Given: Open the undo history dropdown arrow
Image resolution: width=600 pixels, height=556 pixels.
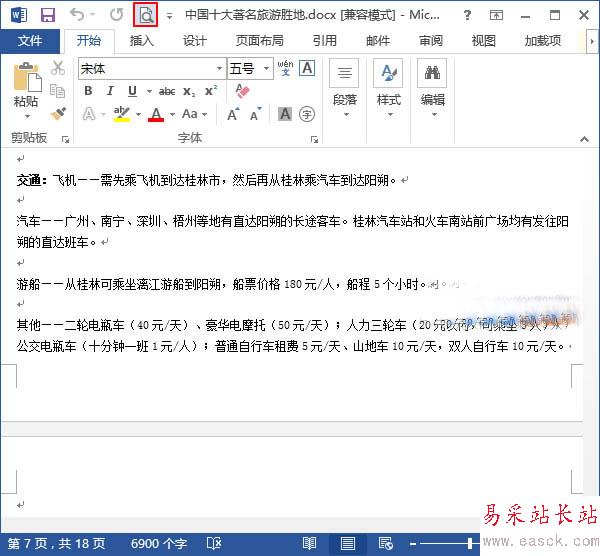Looking at the screenshot, I should tap(93, 15).
